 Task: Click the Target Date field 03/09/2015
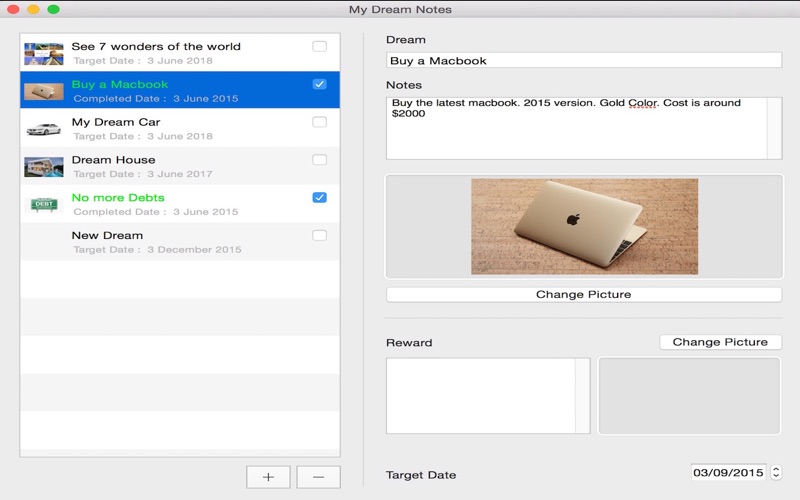[728, 472]
